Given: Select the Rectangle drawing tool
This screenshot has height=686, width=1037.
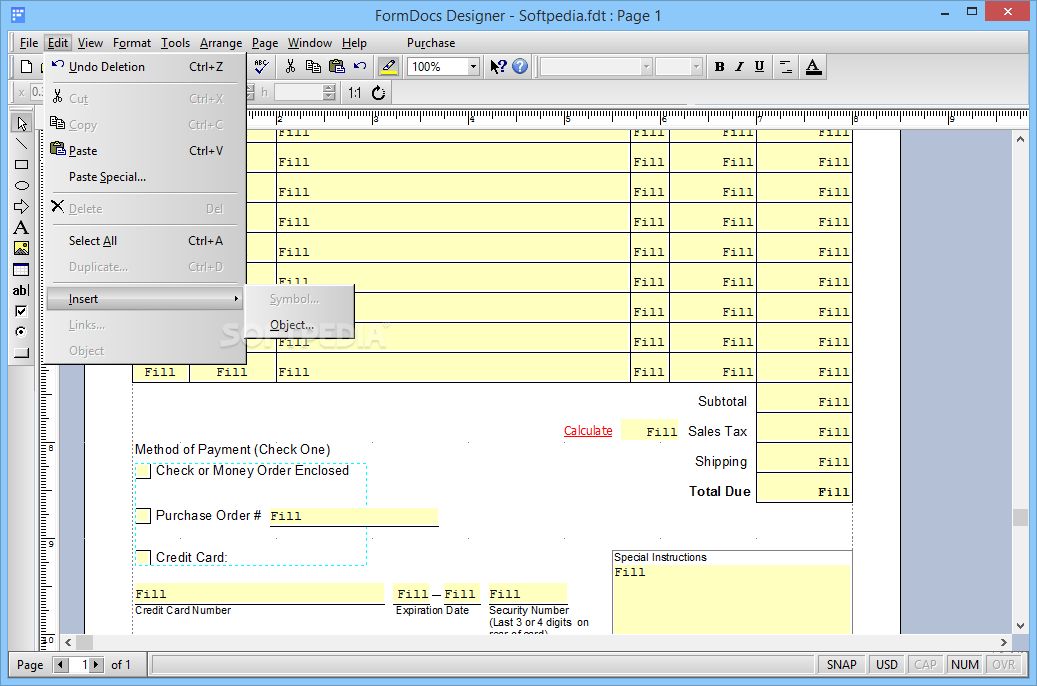Looking at the screenshot, I should tap(21, 165).
